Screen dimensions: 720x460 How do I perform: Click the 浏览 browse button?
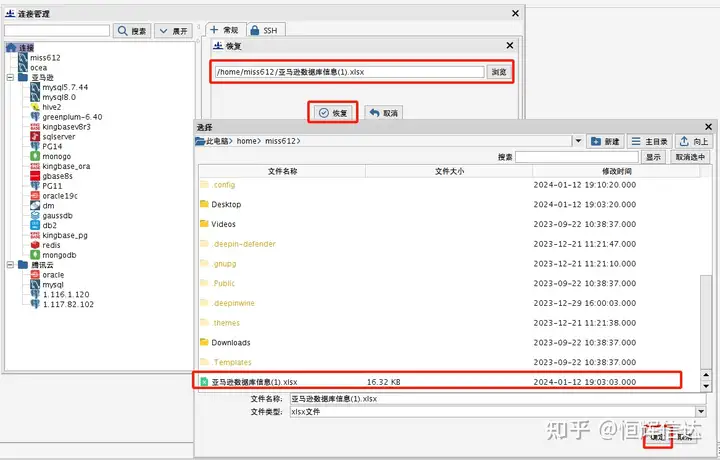pyautogui.click(x=499, y=72)
